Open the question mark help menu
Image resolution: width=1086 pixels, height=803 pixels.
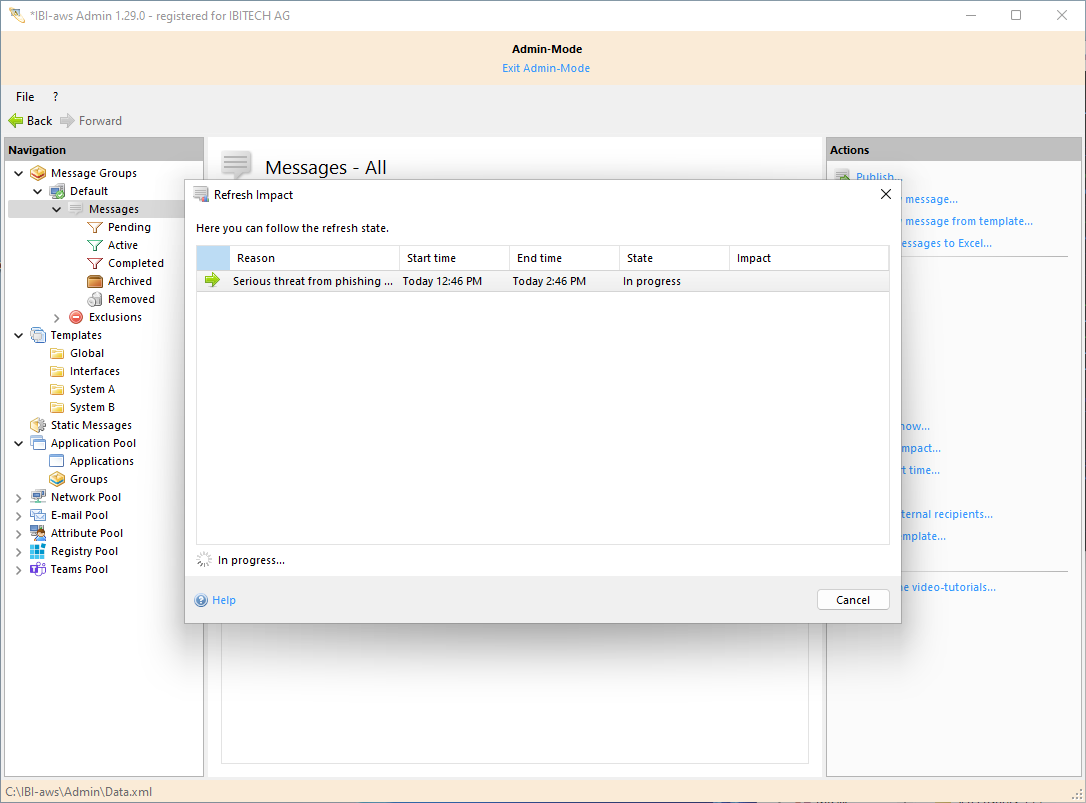pos(55,97)
